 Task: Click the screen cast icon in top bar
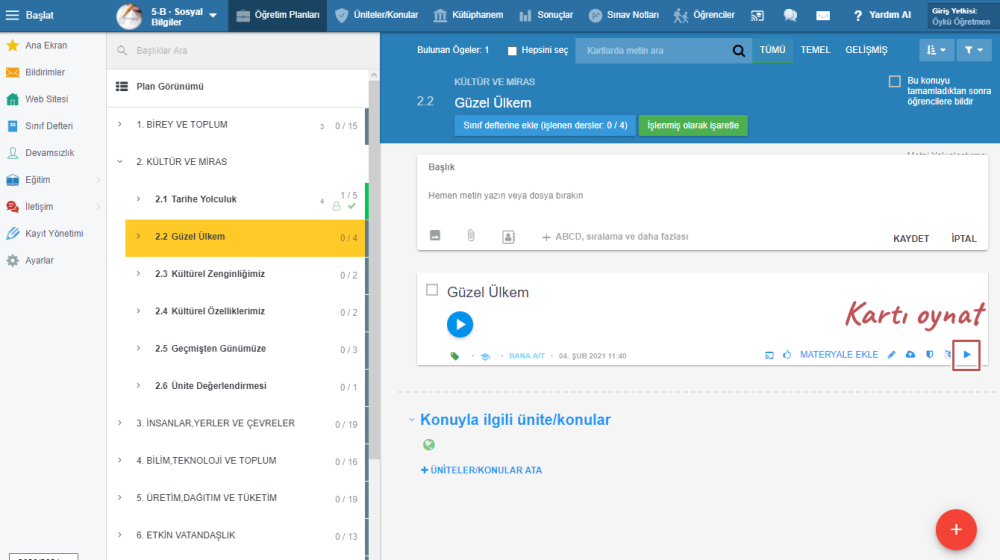(757, 15)
